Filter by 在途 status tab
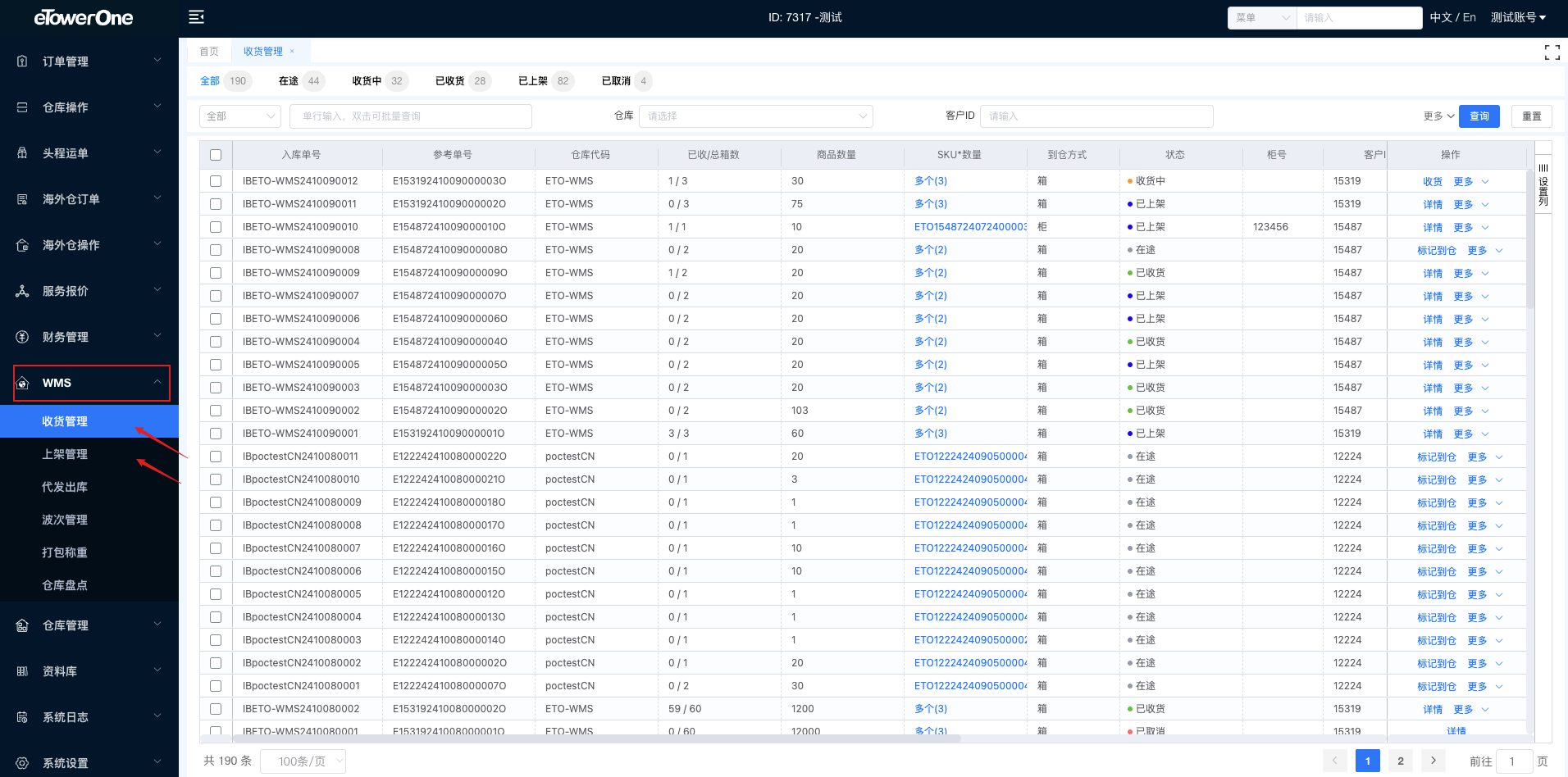The image size is (1568, 777). tap(300, 81)
